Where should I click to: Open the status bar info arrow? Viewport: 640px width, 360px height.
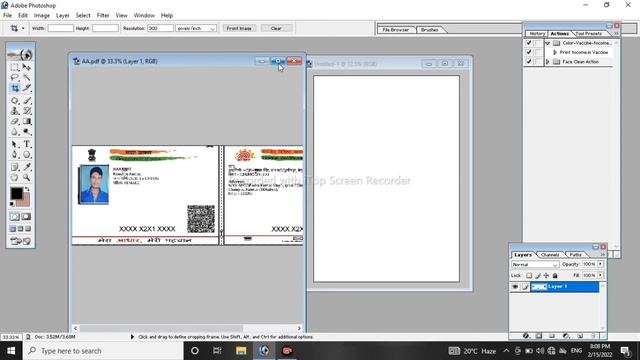(132, 337)
